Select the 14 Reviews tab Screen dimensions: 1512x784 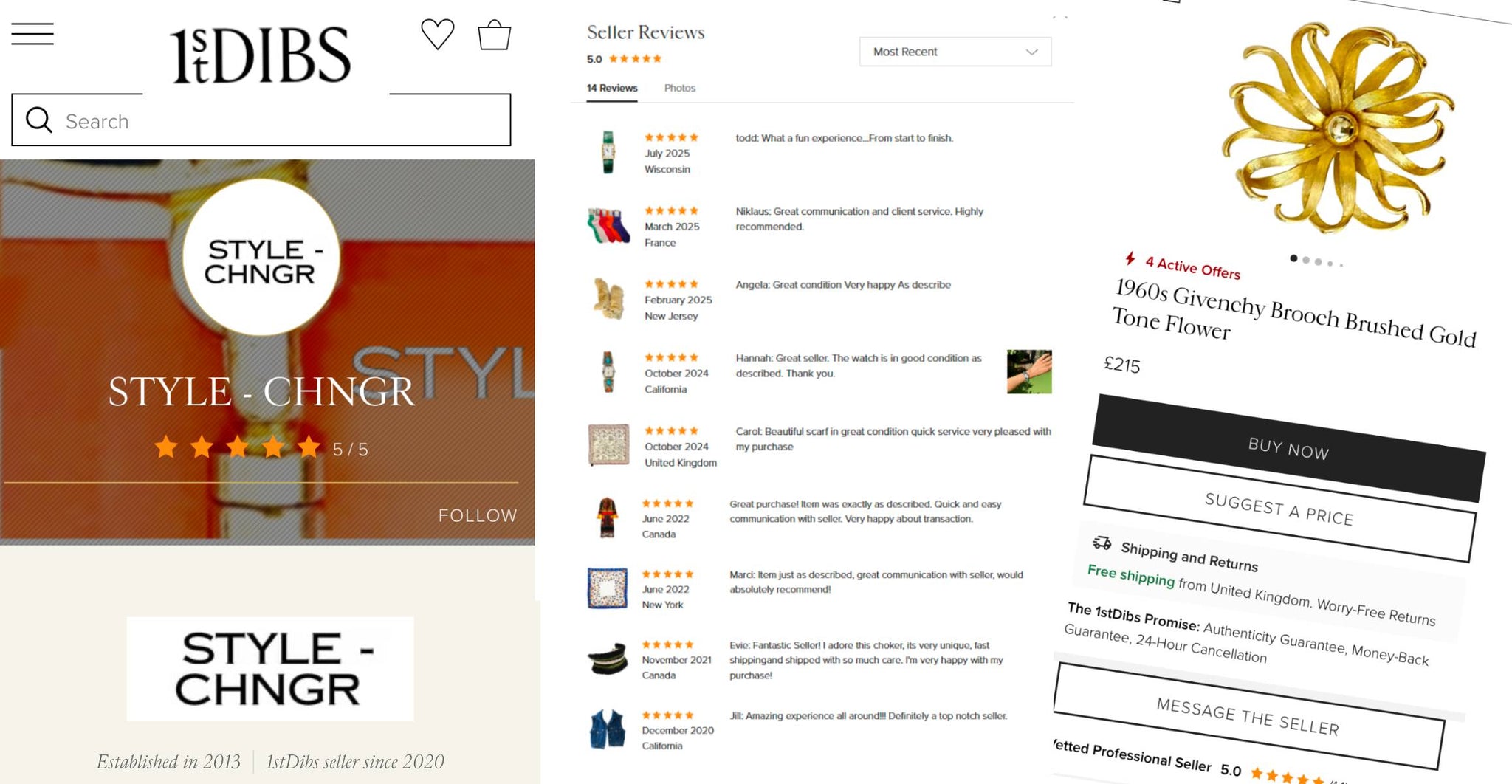point(611,88)
